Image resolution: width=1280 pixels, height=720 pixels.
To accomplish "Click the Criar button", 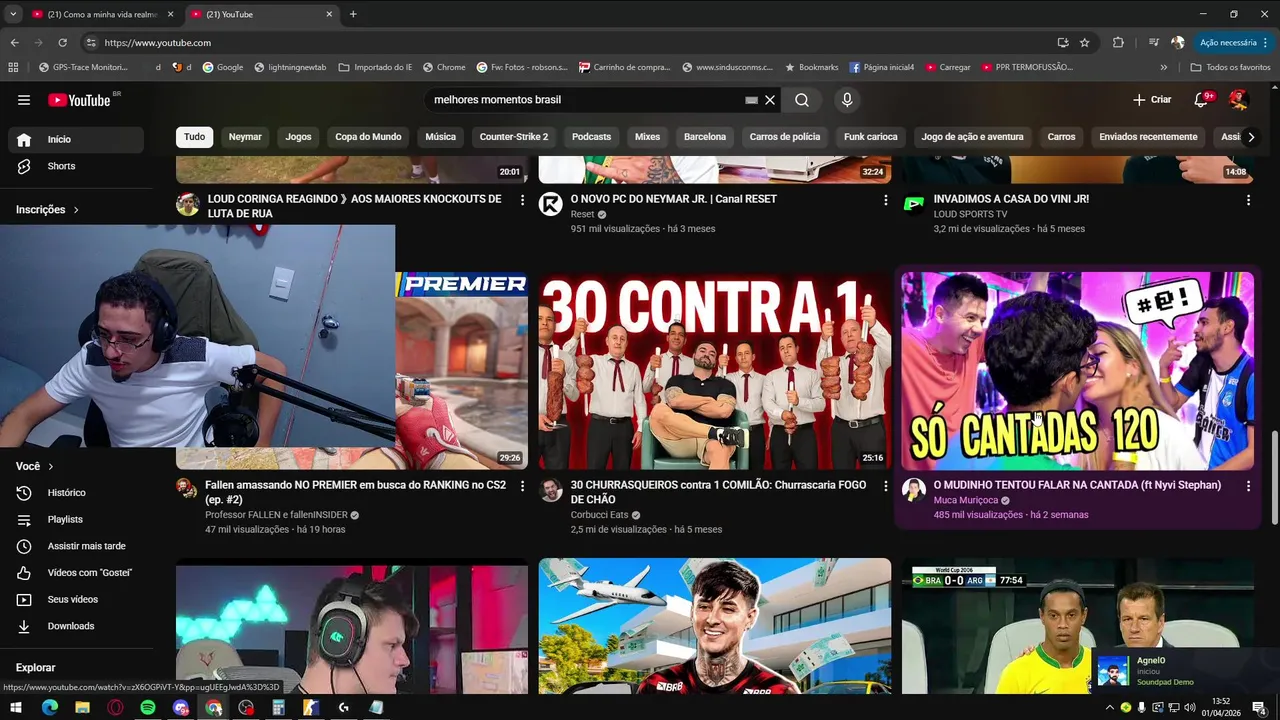I will tap(1152, 100).
